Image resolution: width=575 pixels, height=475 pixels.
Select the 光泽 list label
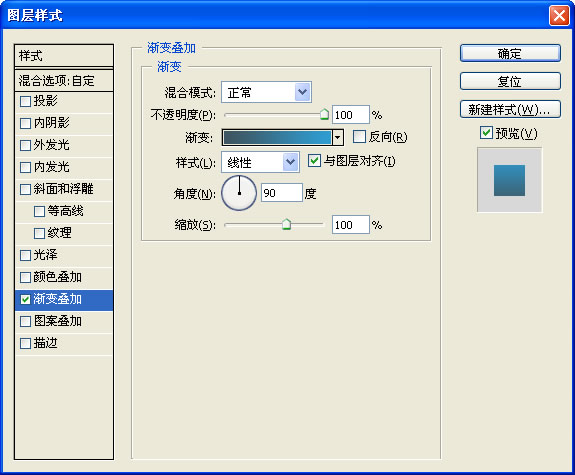[x=45, y=255]
